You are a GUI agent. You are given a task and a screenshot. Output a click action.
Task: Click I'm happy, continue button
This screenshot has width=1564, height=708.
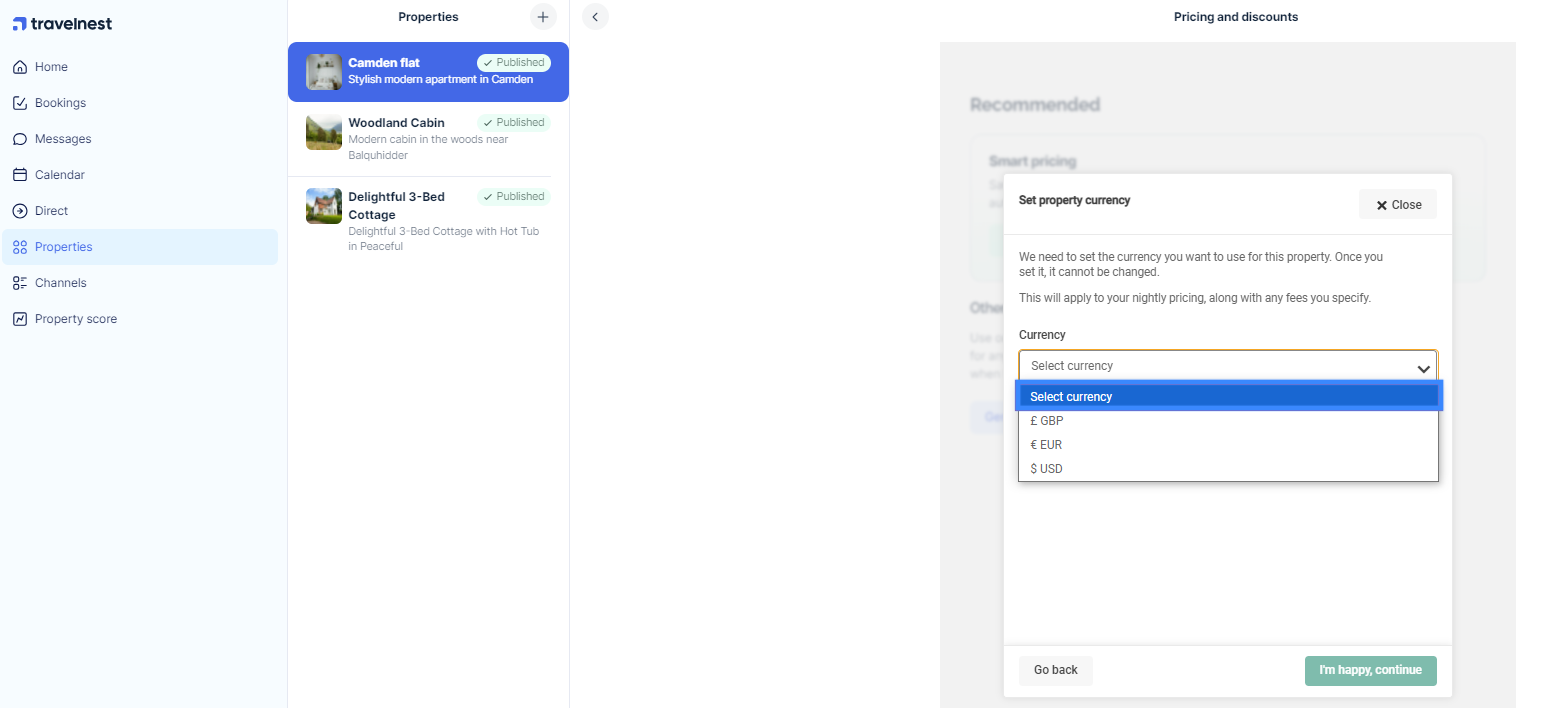[1370, 670]
